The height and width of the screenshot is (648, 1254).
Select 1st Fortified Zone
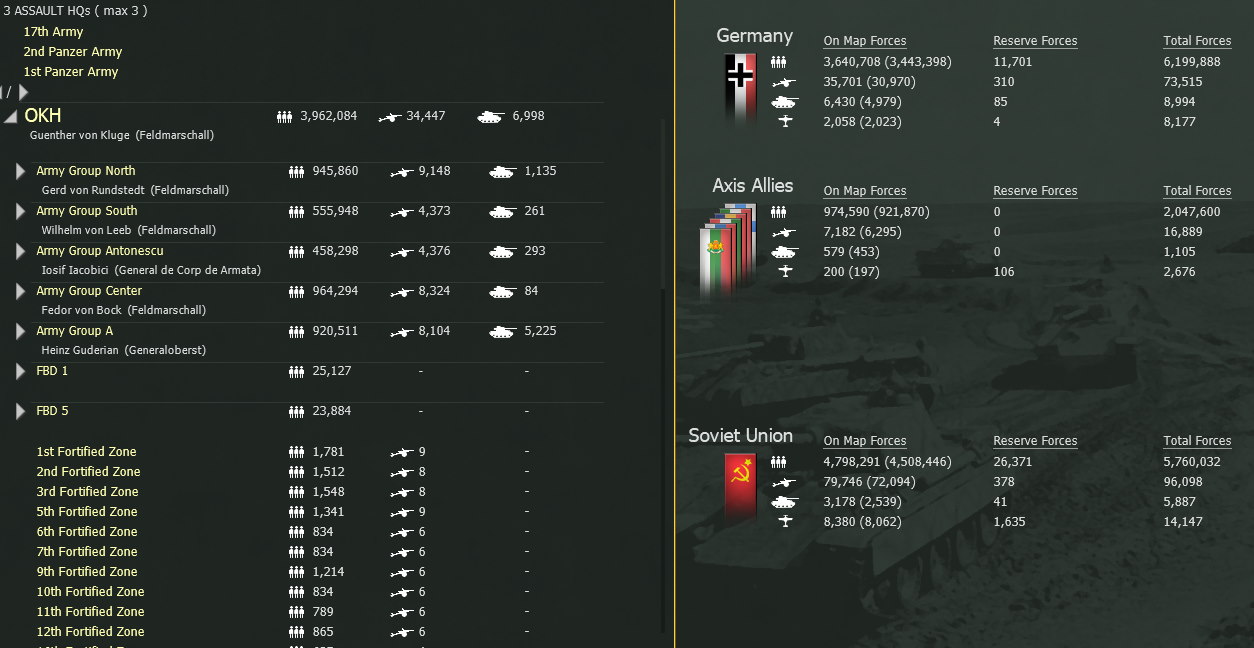tap(86, 452)
